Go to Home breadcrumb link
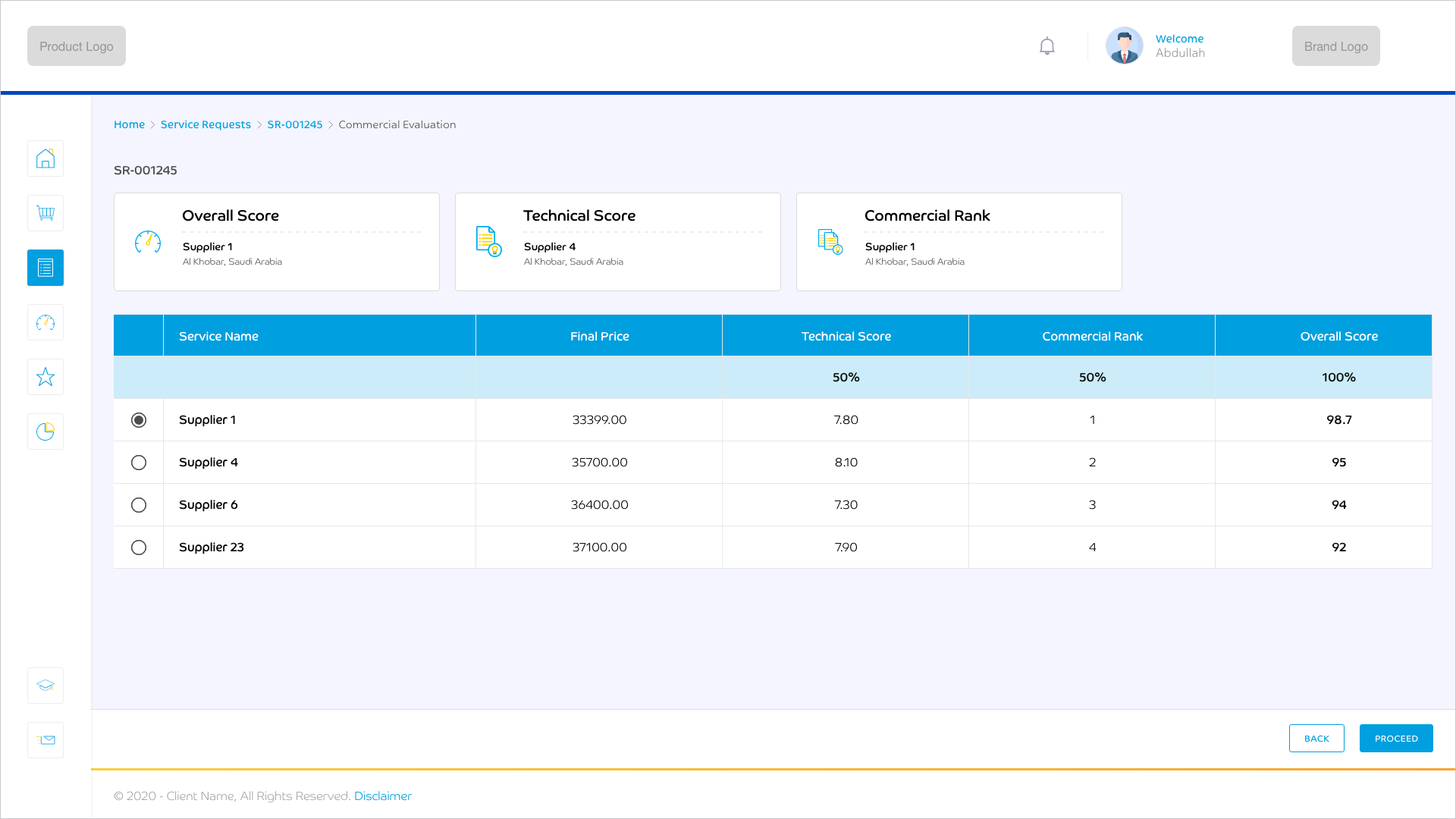 [x=129, y=124]
